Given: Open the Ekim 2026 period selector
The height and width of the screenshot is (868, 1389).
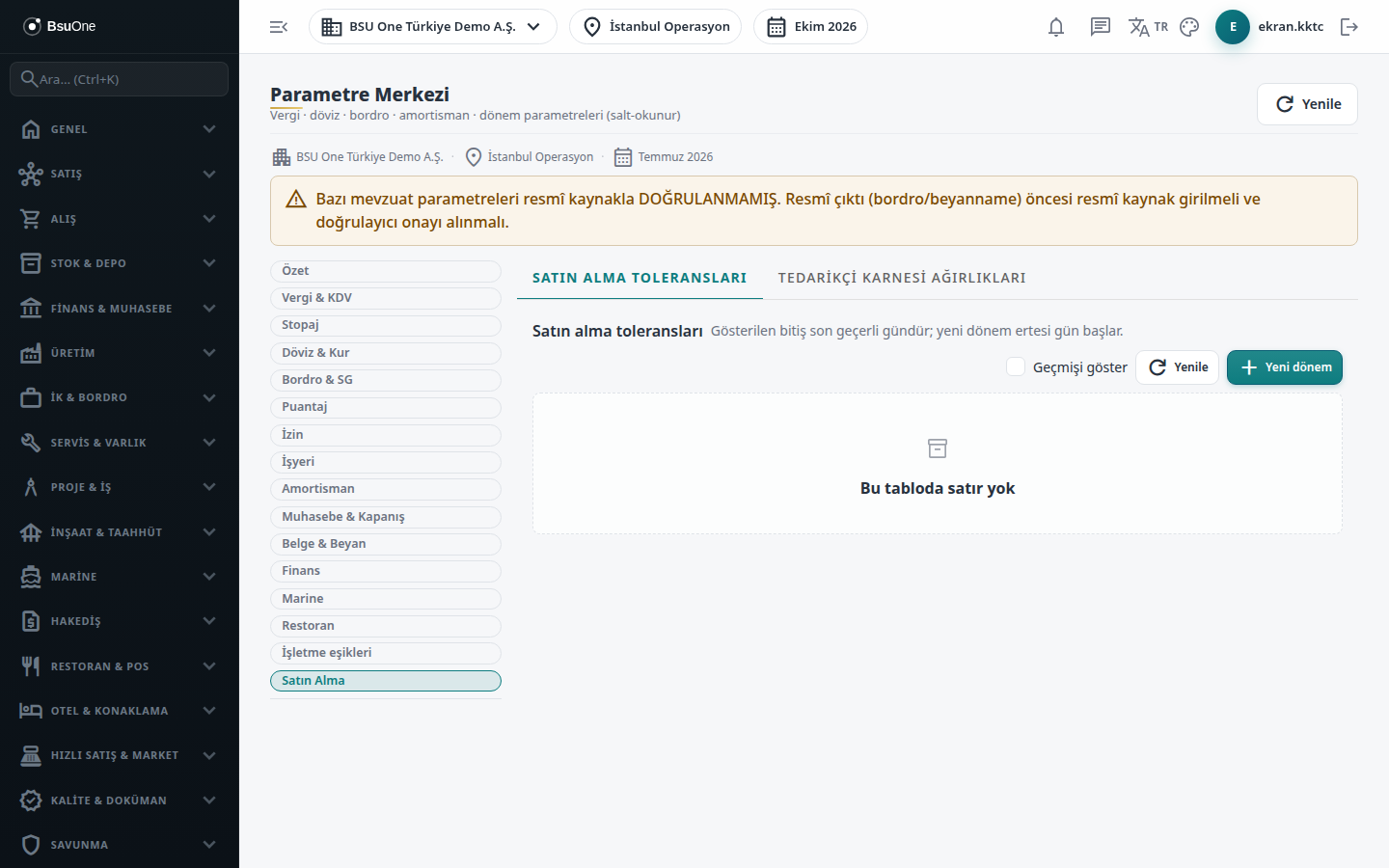Looking at the screenshot, I should (x=810, y=27).
